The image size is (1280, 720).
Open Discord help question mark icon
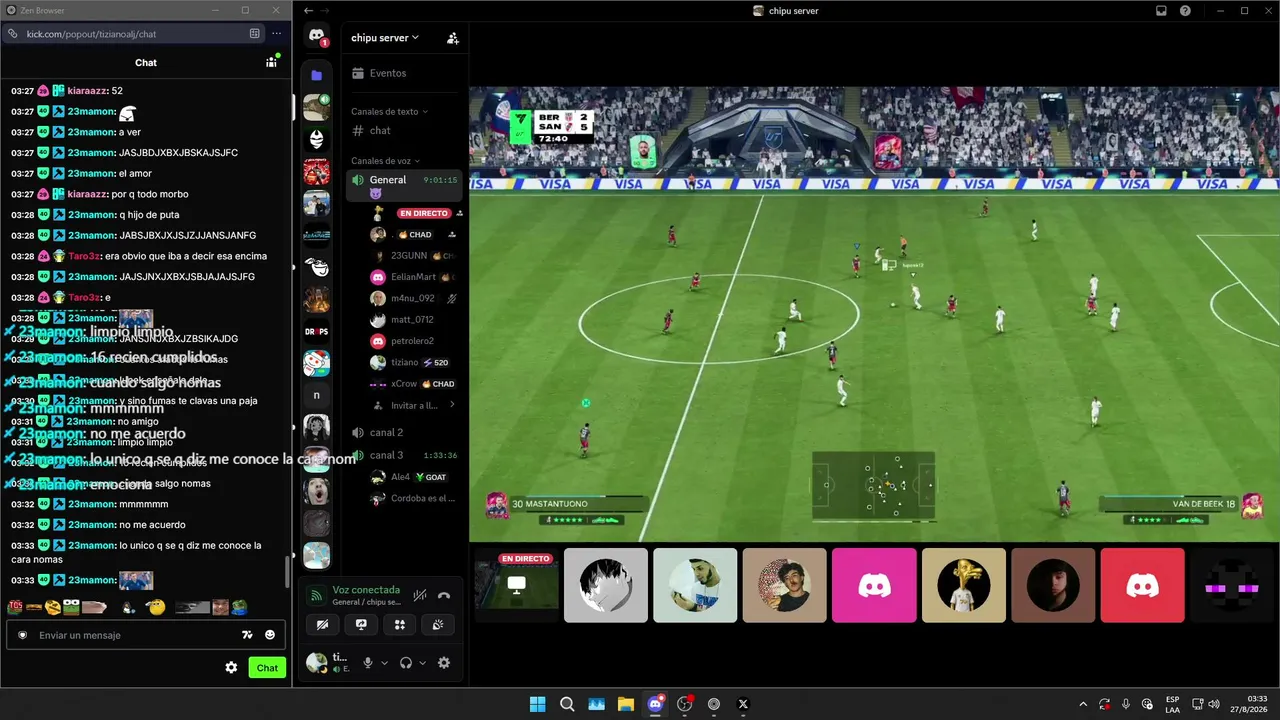(1185, 11)
